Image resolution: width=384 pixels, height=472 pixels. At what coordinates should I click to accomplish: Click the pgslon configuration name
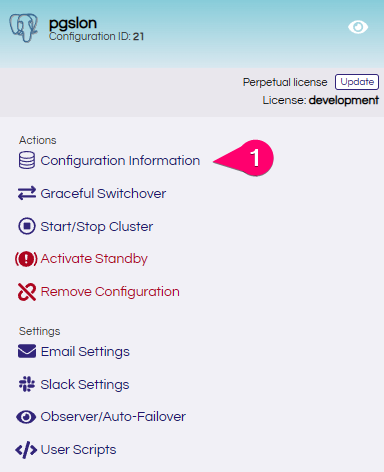point(73,23)
